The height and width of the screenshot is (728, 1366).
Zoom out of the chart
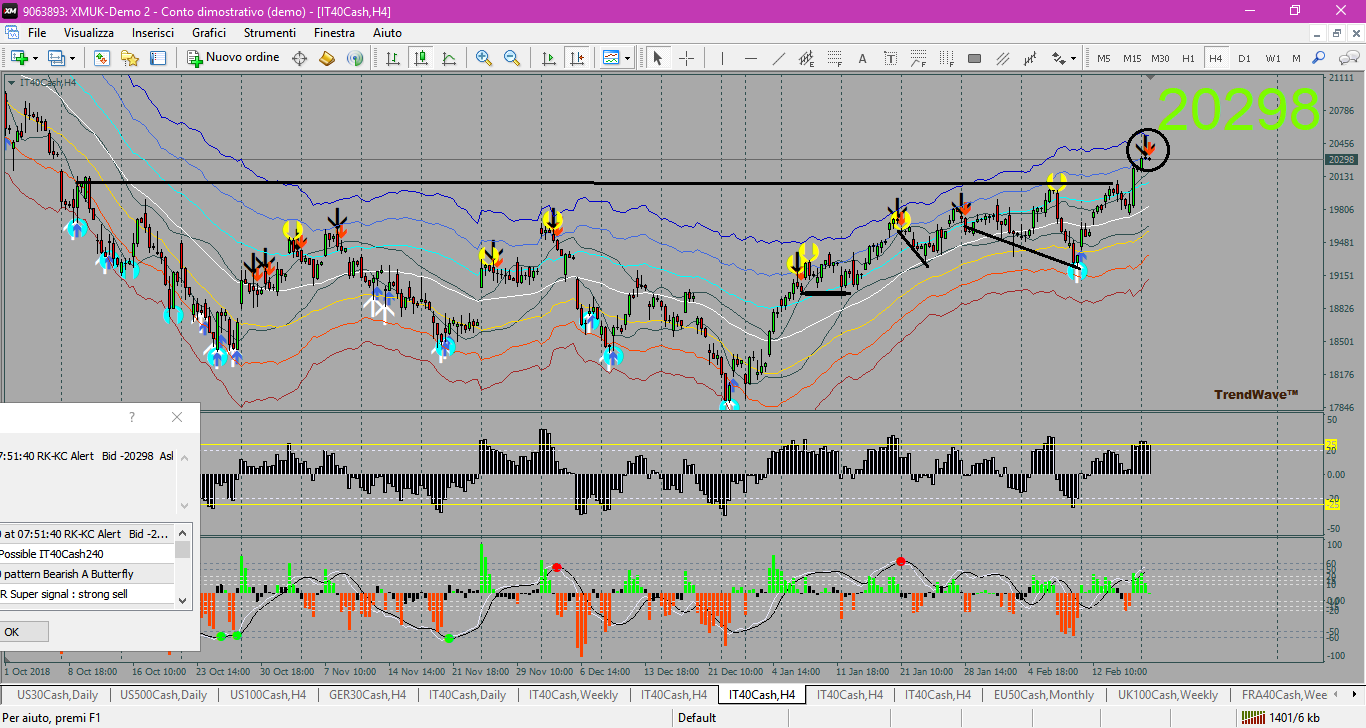tap(512, 58)
